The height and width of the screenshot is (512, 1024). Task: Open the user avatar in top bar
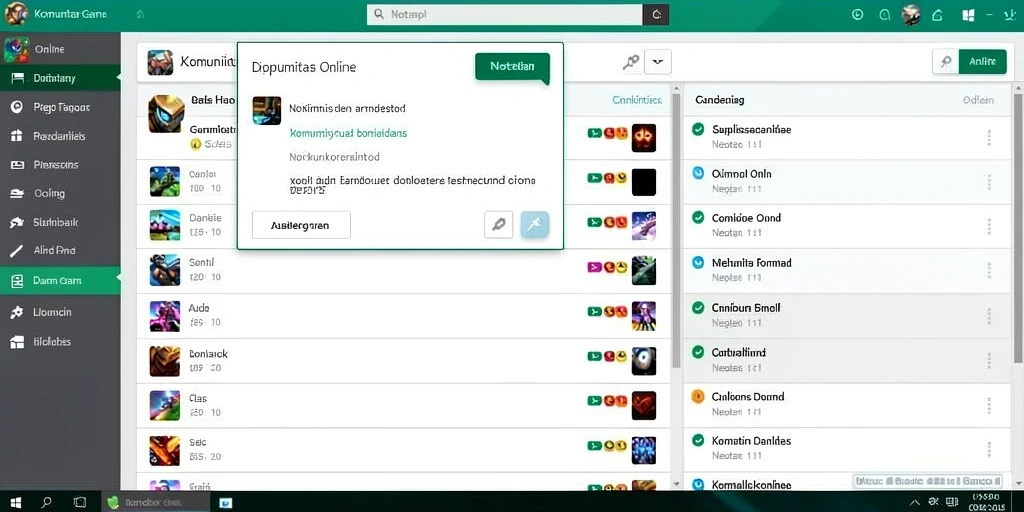point(910,14)
